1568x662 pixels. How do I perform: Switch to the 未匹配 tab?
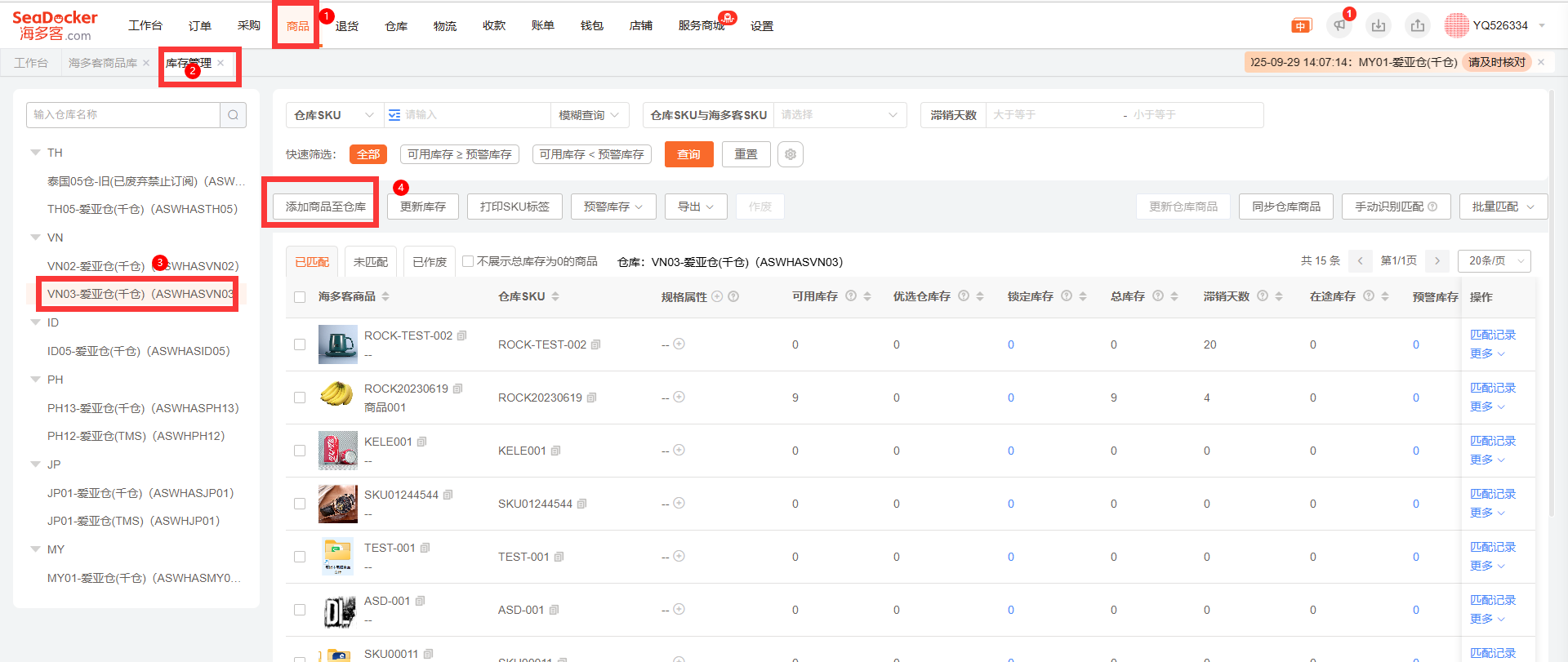pyautogui.click(x=370, y=262)
